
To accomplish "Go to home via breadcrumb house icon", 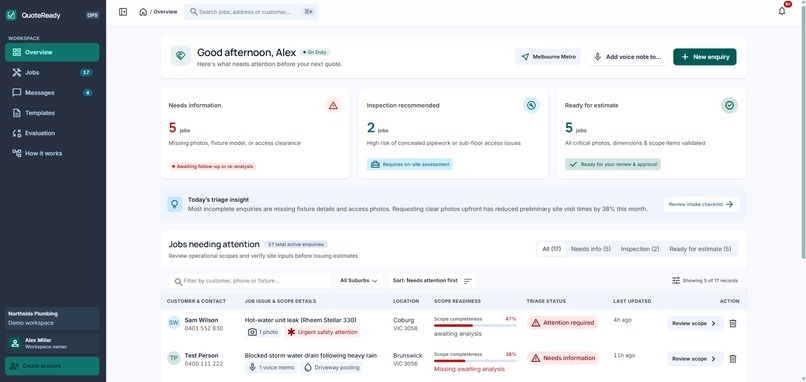I will pos(143,12).
